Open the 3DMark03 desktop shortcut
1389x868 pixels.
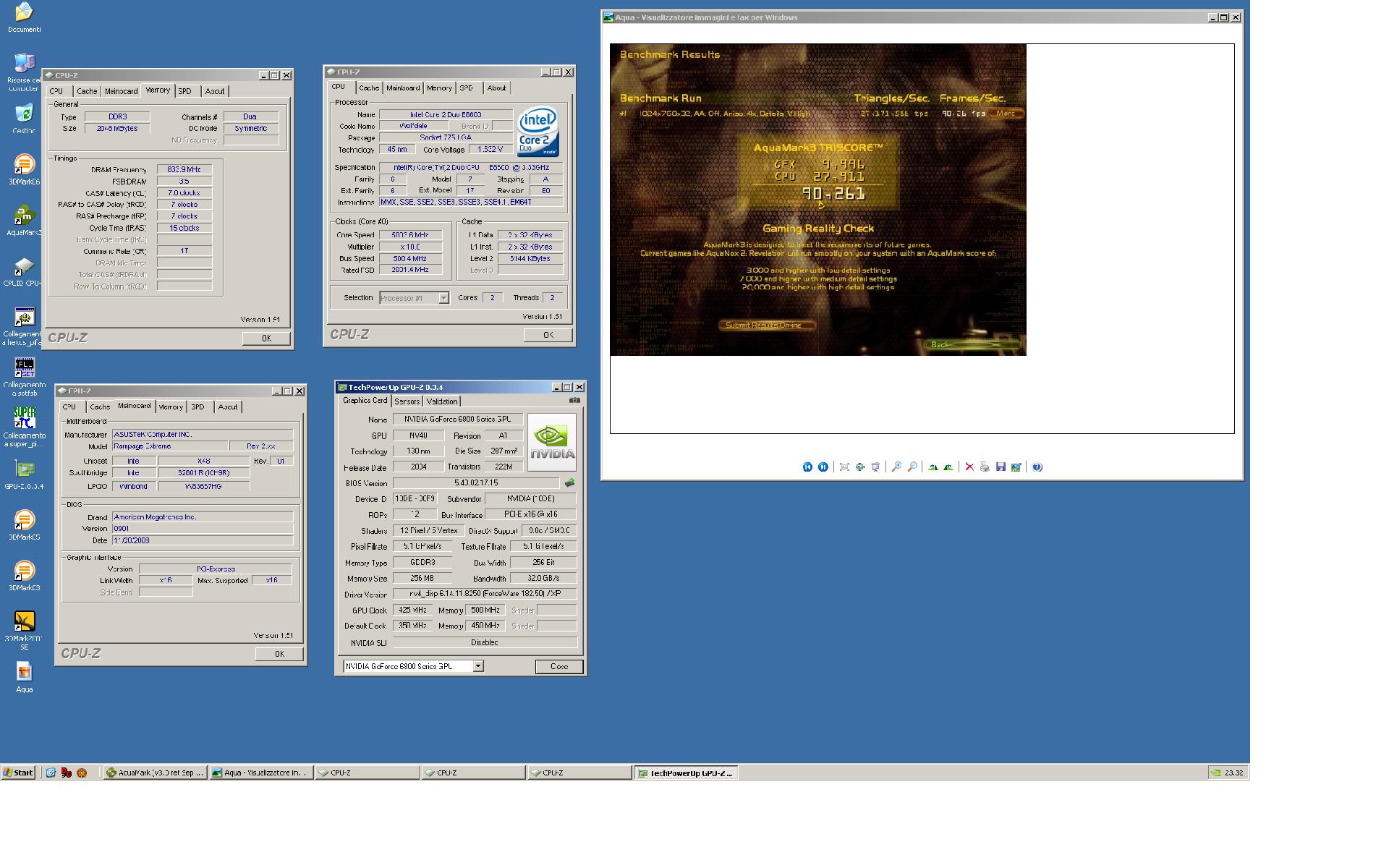[24, 576]
